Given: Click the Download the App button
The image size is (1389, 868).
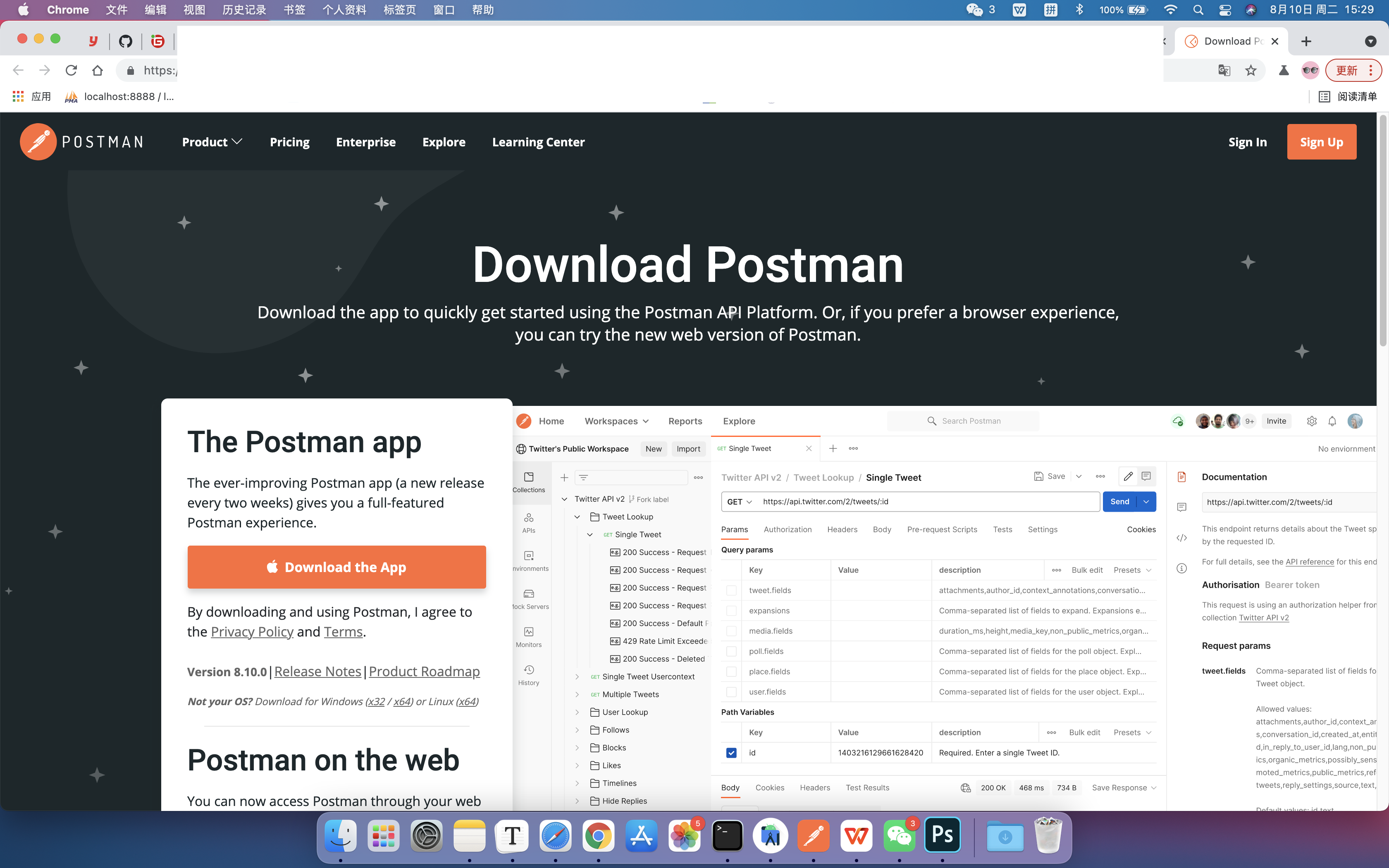Looking at the screenshot, I should click(337, 567).
